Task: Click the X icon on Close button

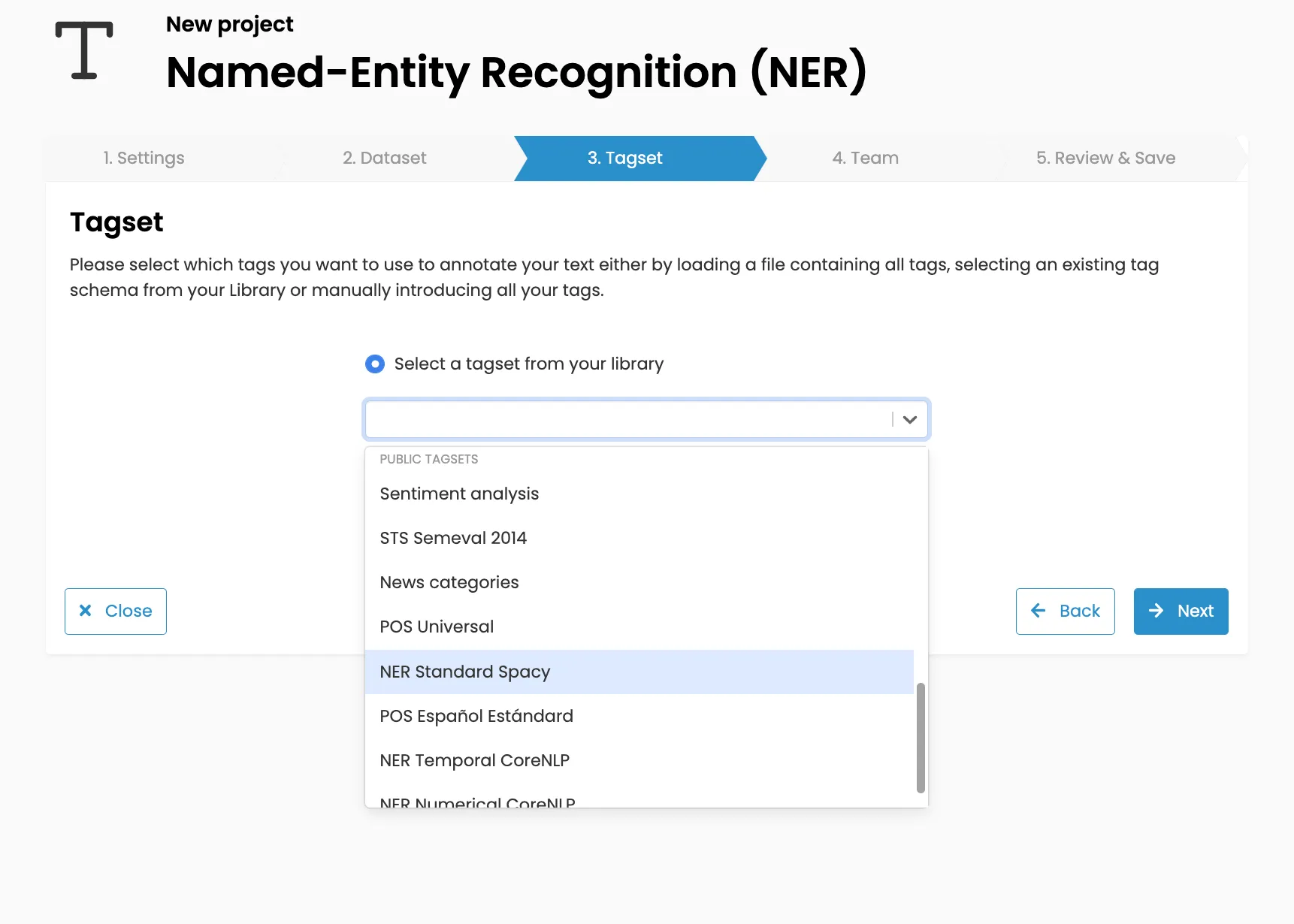Action: [86, 611]
